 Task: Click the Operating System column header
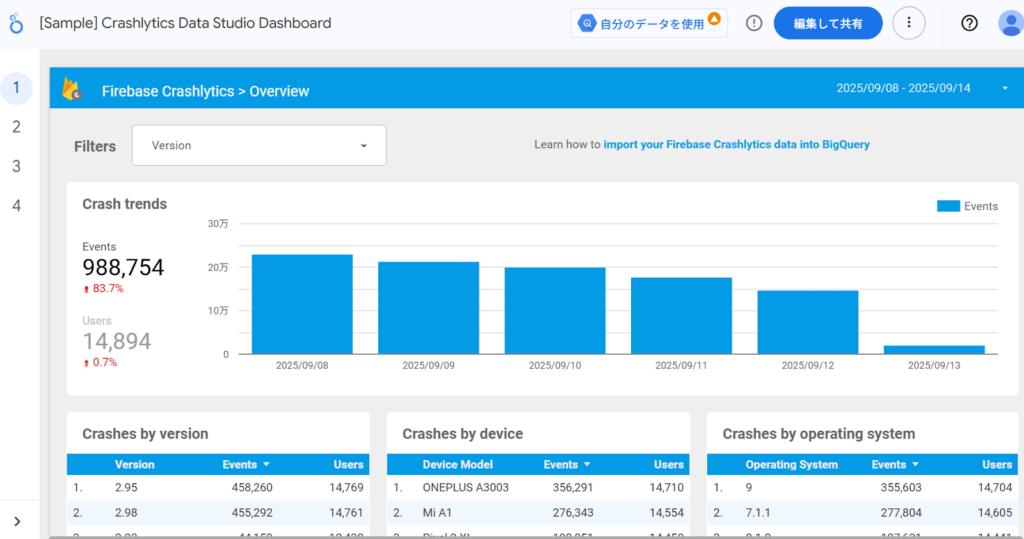(x=791, y=464)
